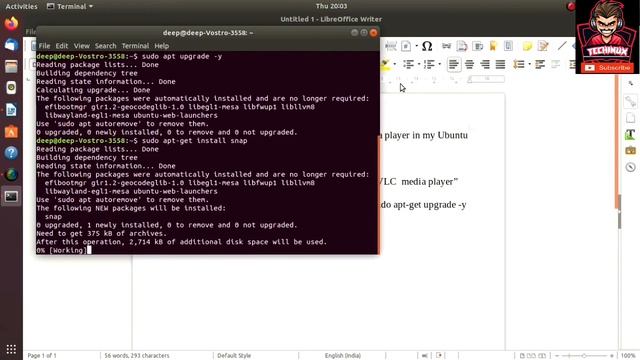Open Help menu in Terminal
Viewport: 640px width, 360px height.
pyautogui.click(x=161, y=46)
